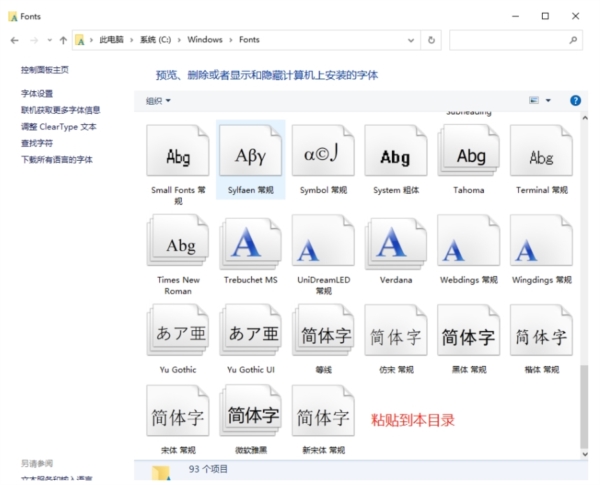Select the Symbol font icon
The image size is (600, 485).
tap(323, 150)
